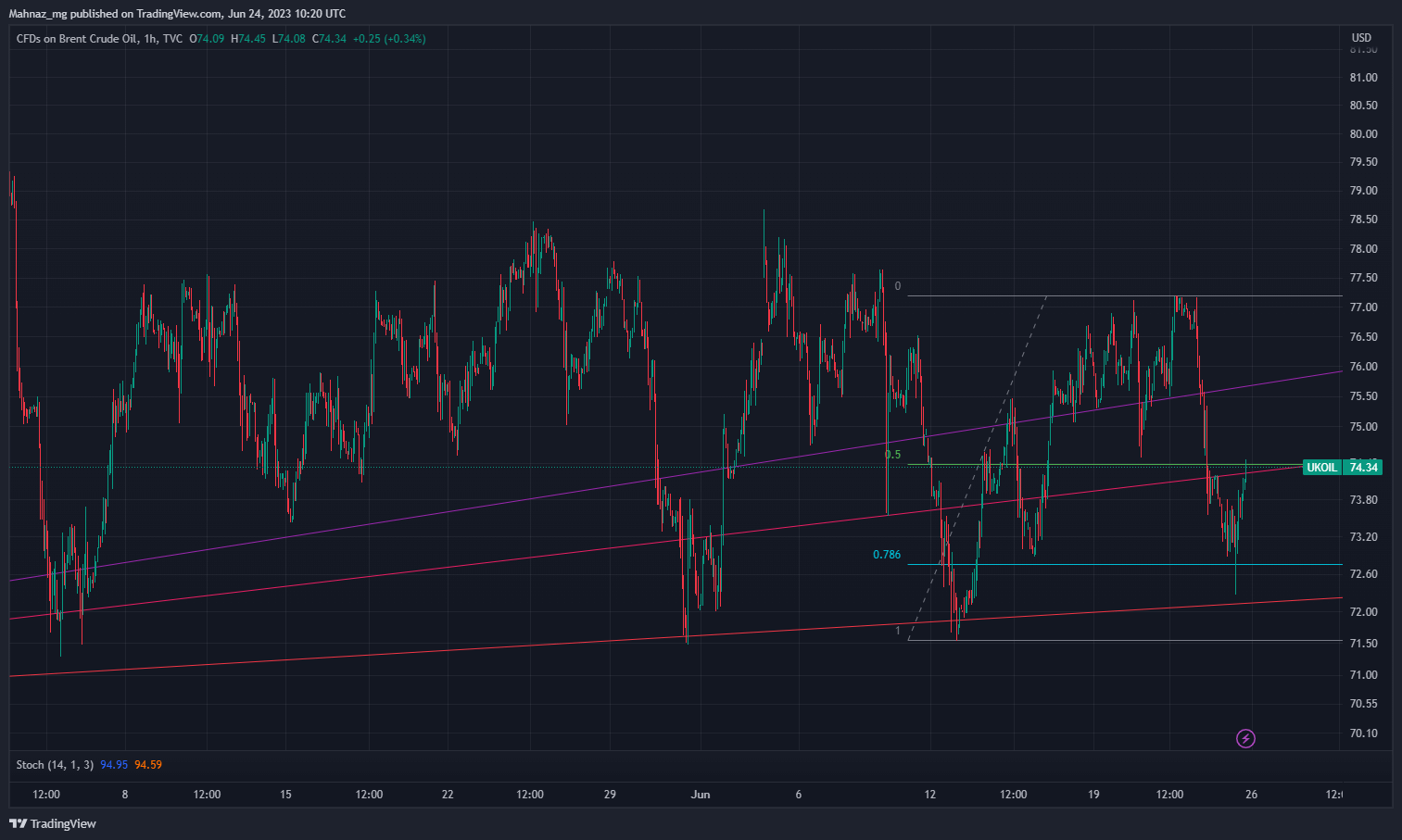Click the Fibonacci level 0 label
1402x840 pixels.
897,286
